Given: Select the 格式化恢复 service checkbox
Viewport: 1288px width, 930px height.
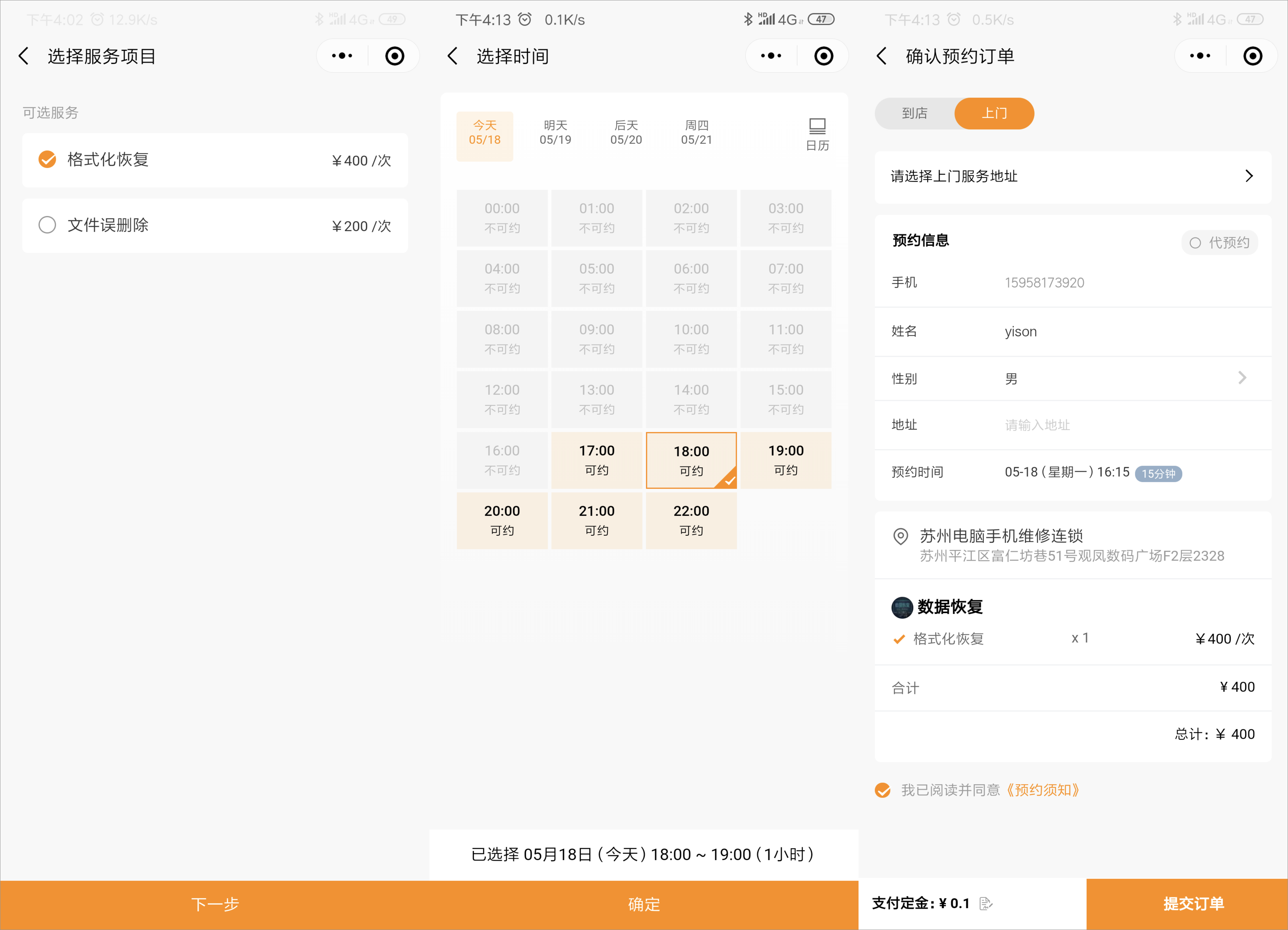Looking at the screenshot, I should (x=47, y=160).
